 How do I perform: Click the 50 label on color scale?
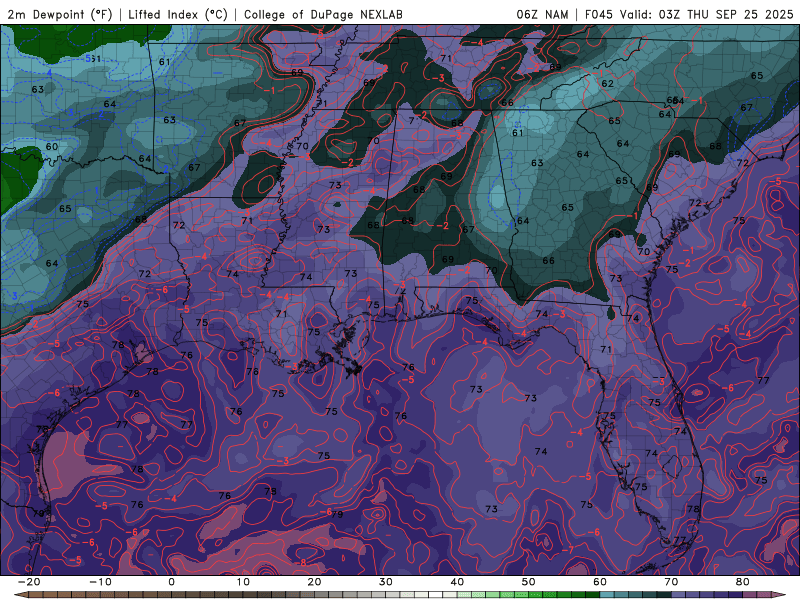[529, 582]
